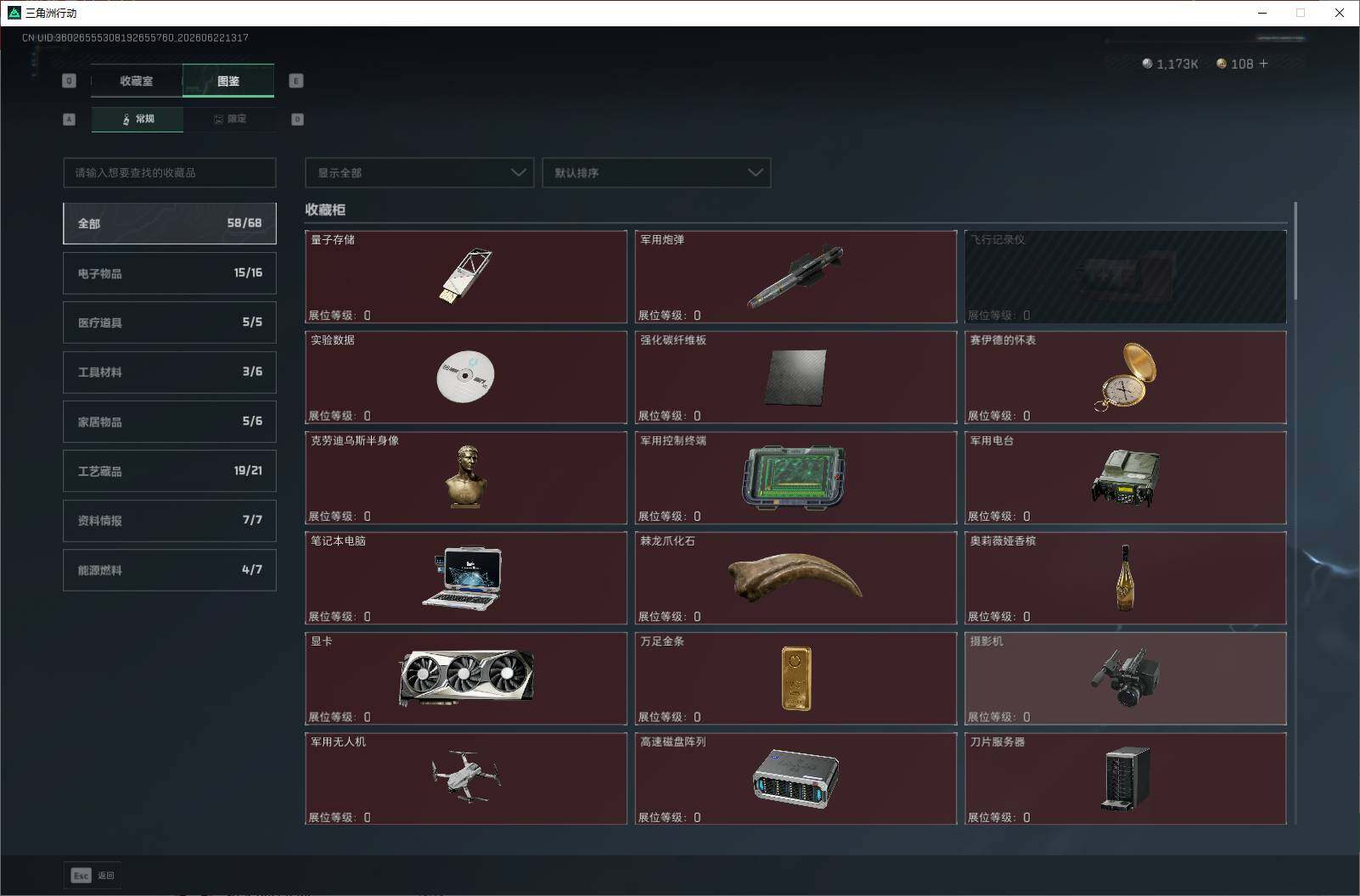The height and width of the screenshot is (896, 1360).
Task: Click the 1,173K currency coin icon
Action: click(1148, 64)
